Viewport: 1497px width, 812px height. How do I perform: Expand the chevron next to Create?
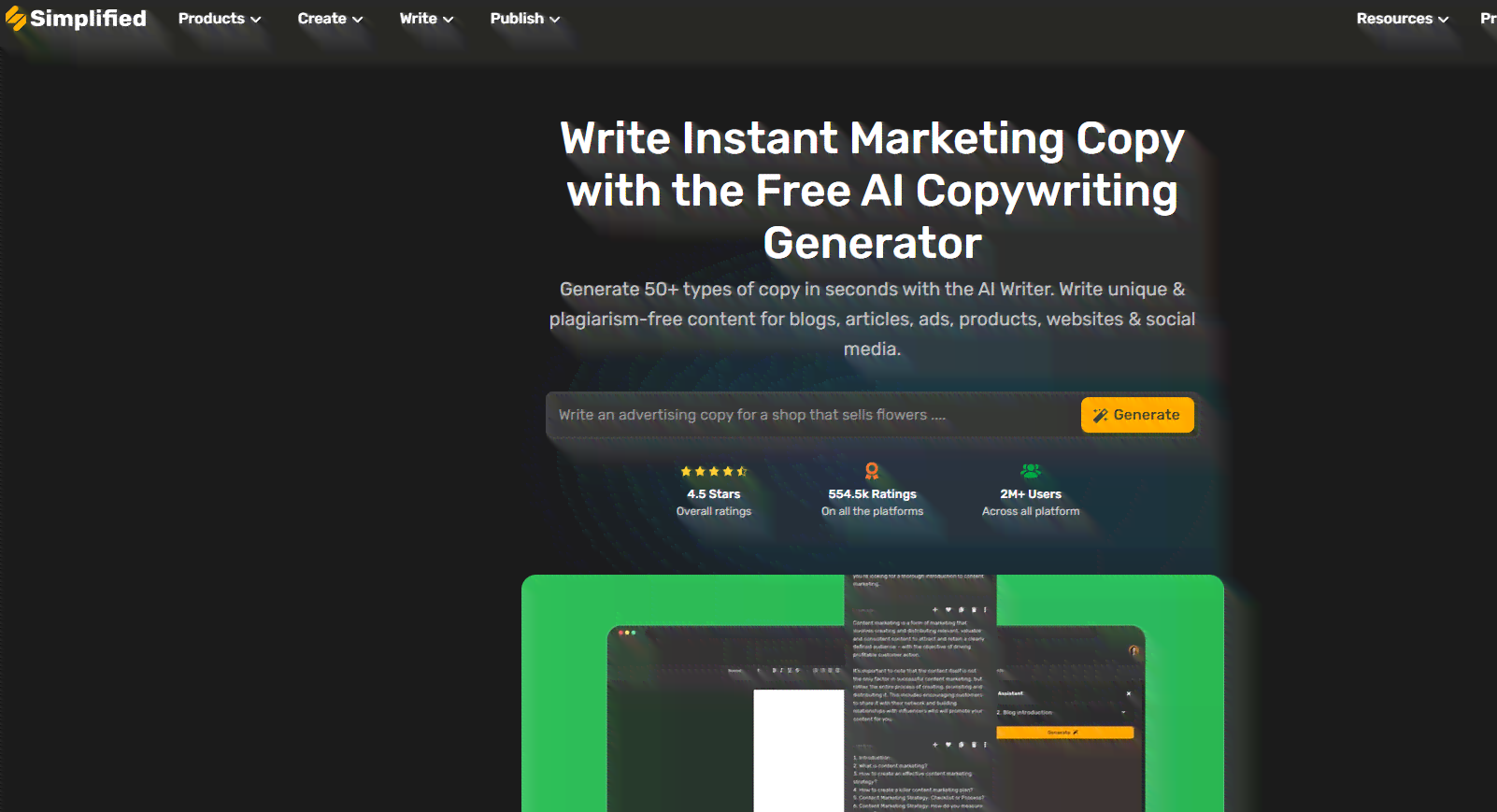click(357, 20)
